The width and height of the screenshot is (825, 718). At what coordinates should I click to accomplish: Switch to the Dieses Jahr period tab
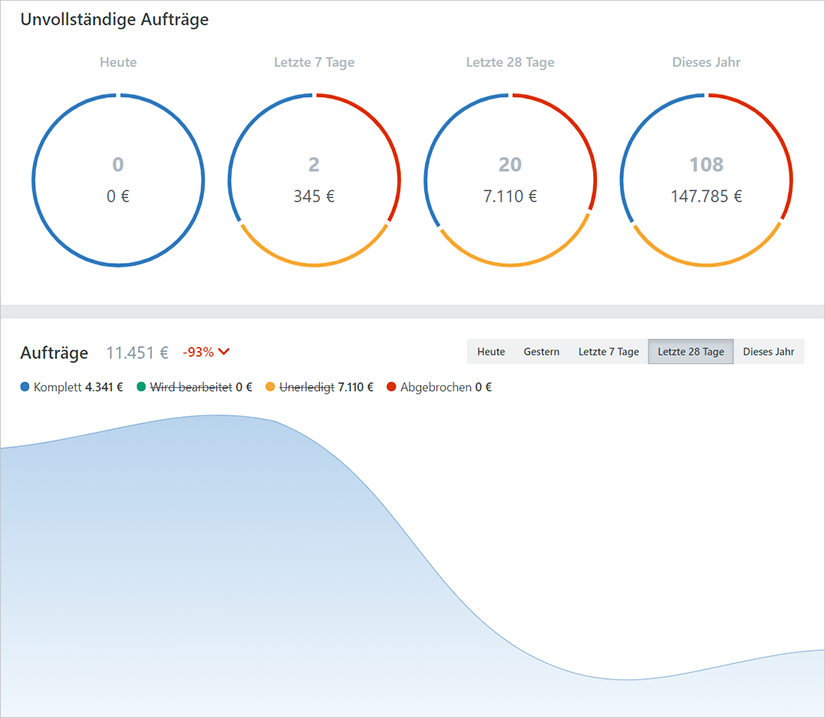click(770, 351)
